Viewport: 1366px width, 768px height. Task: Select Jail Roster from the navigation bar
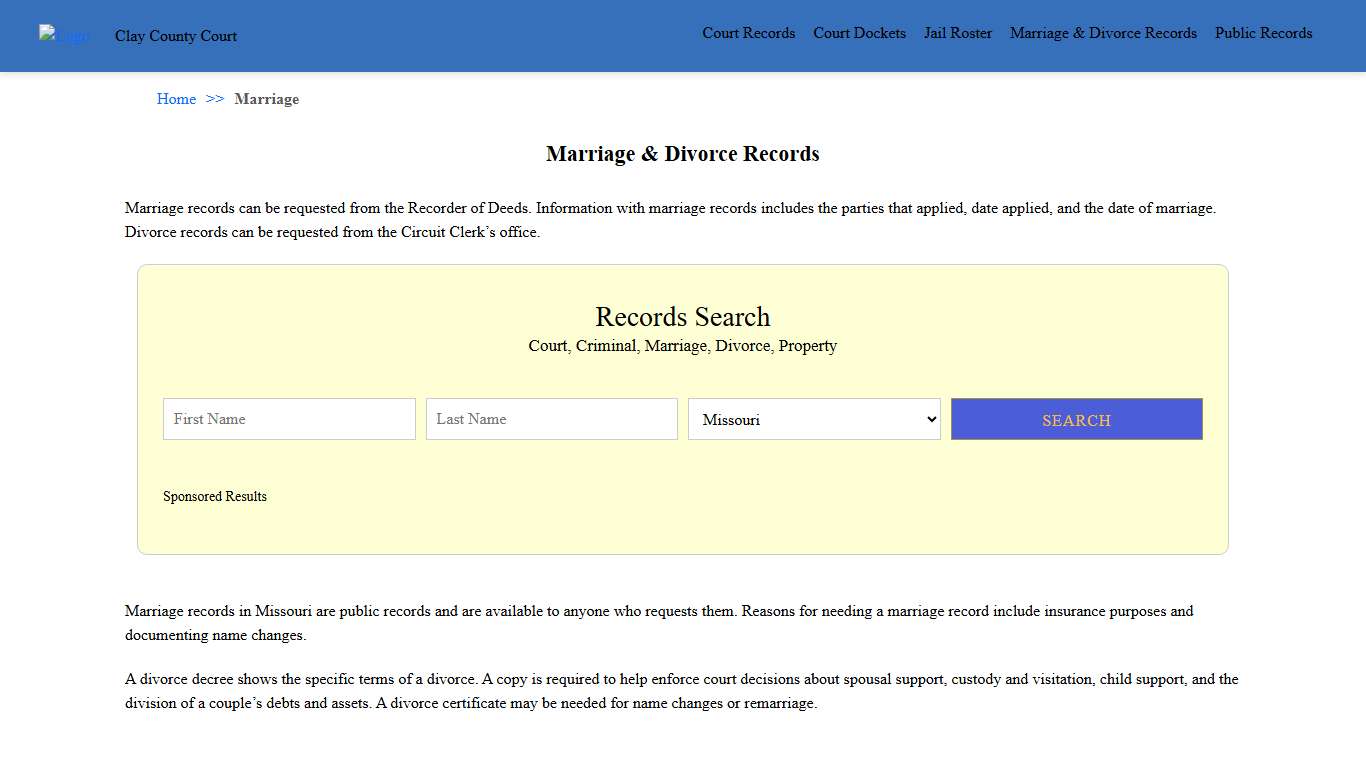pyautogui.click(x=957, y=33)
